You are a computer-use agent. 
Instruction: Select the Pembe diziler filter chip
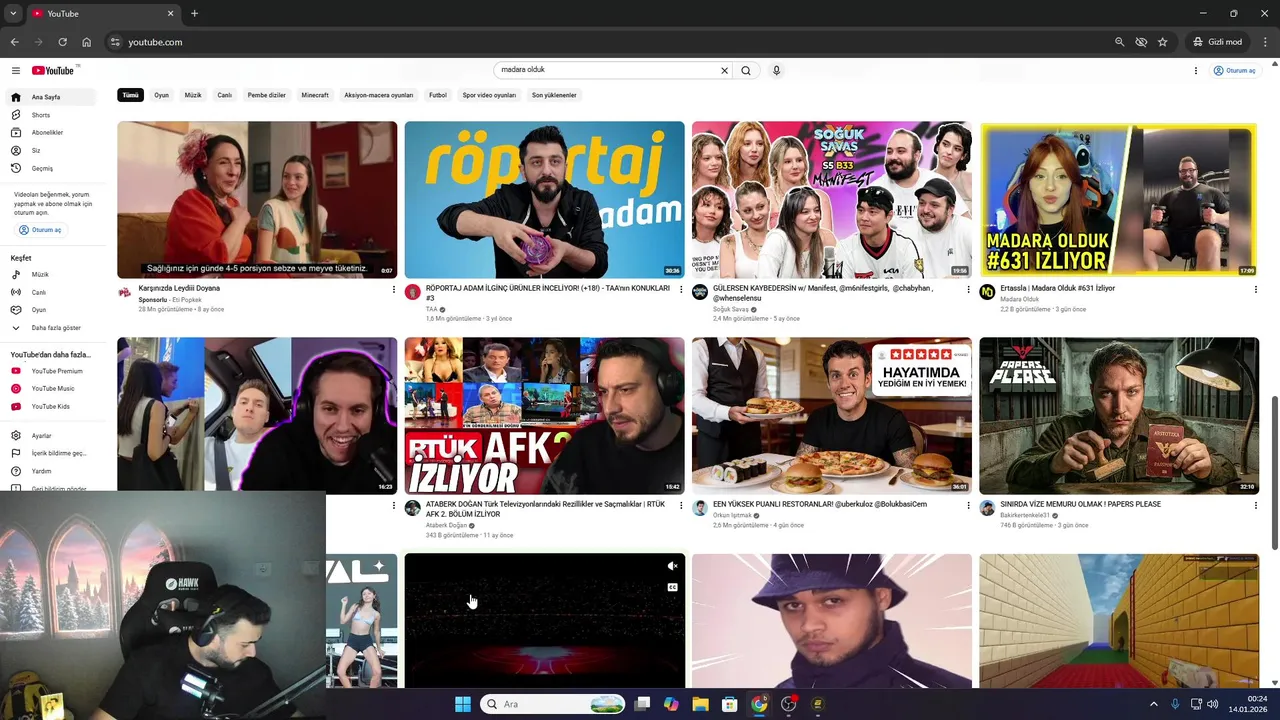pyautogui.click(x=267, y=95)
